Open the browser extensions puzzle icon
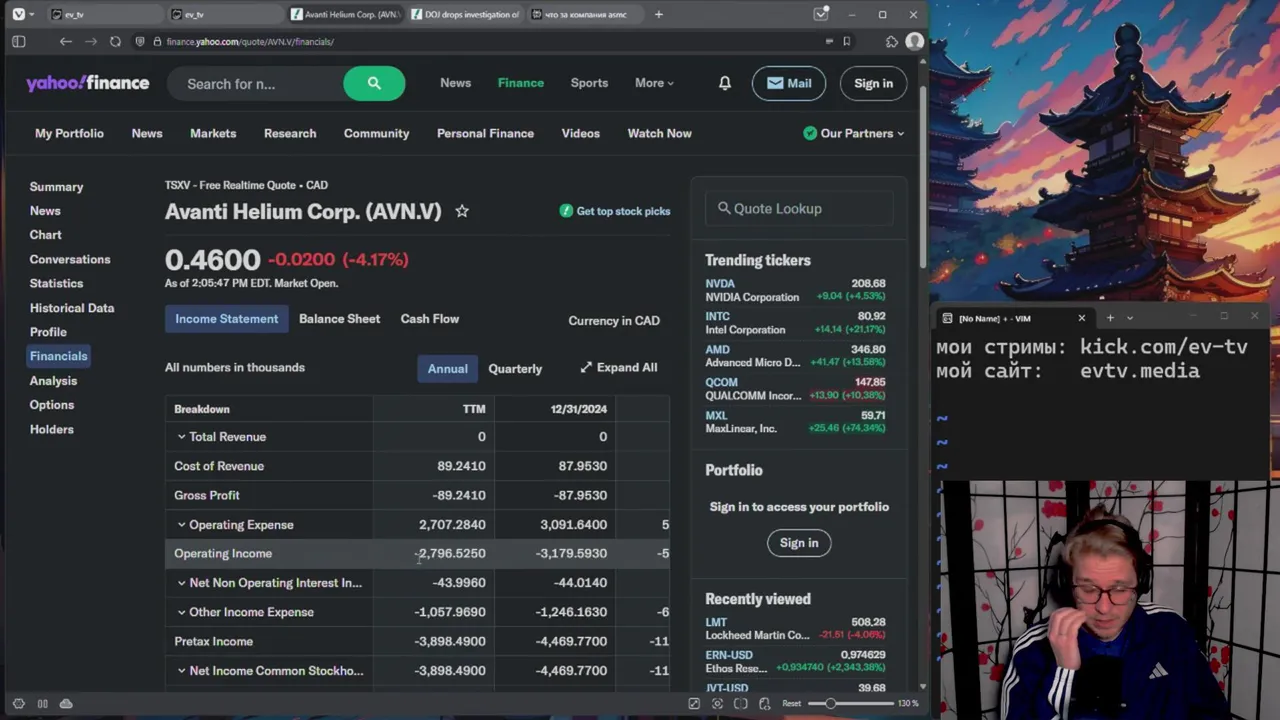This screenshot has width=1280, height=720. 891,41
